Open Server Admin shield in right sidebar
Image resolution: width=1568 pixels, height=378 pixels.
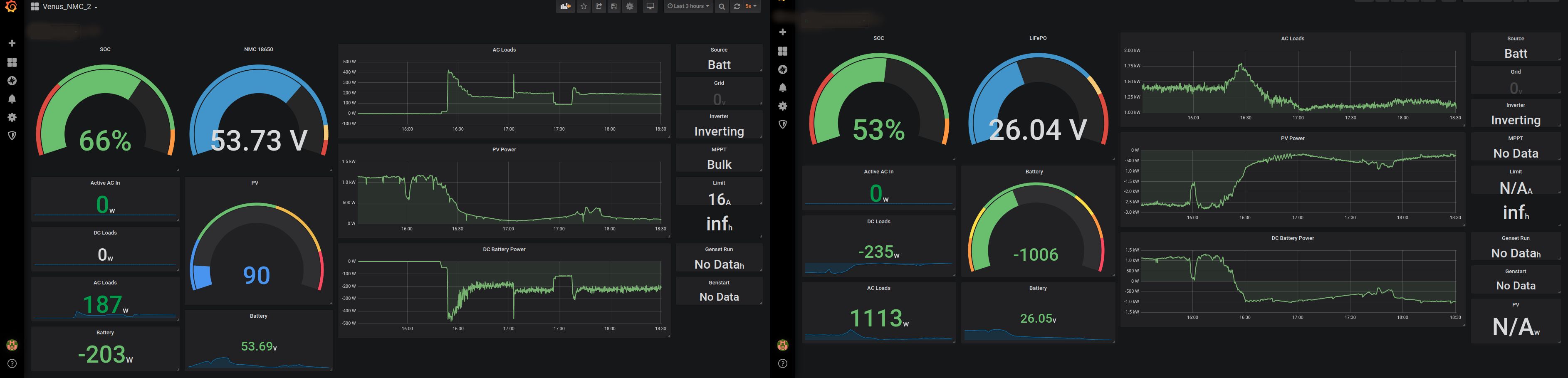783,124
